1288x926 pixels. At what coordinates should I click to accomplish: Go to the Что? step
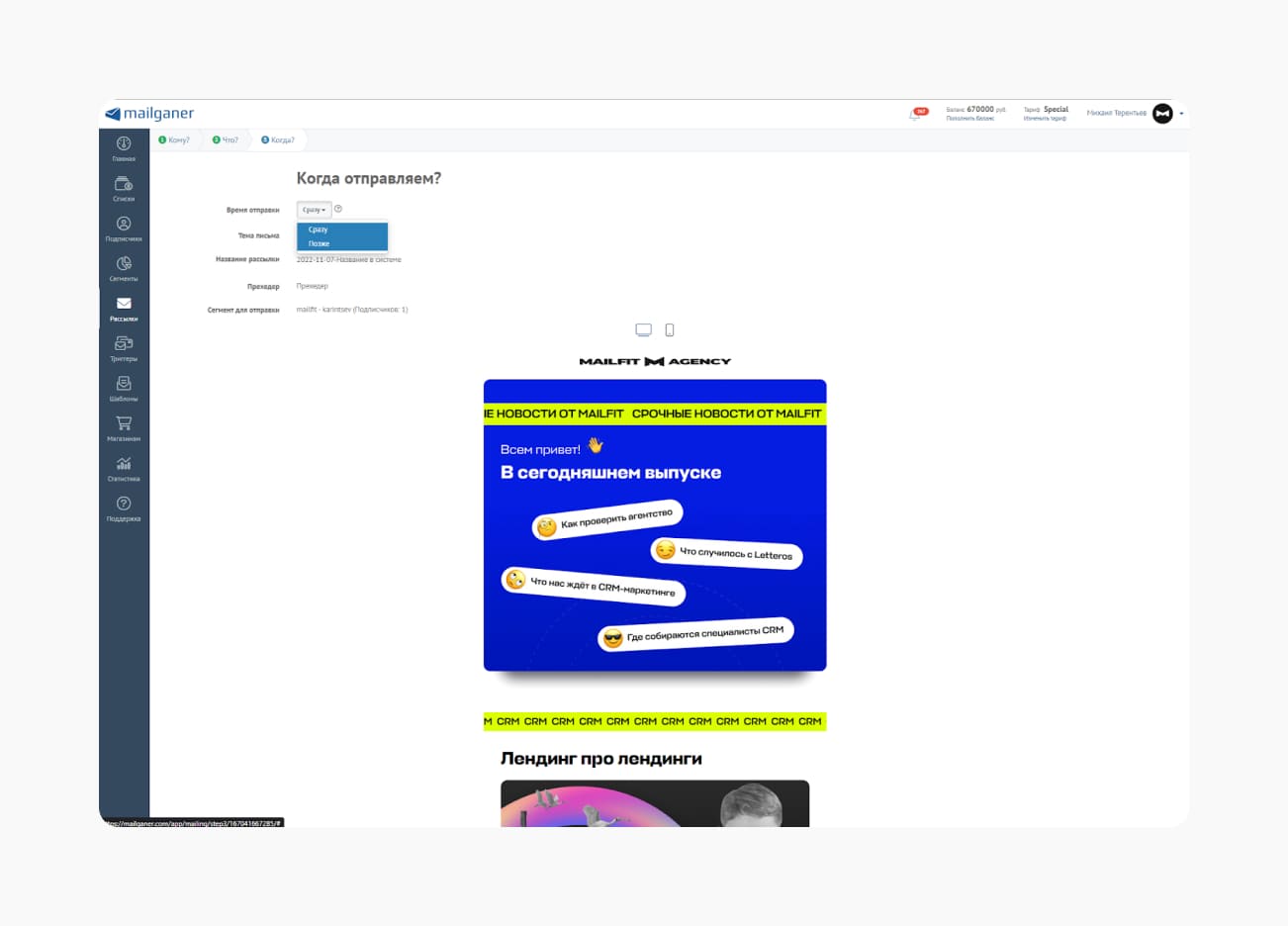[x=226, y=139]
